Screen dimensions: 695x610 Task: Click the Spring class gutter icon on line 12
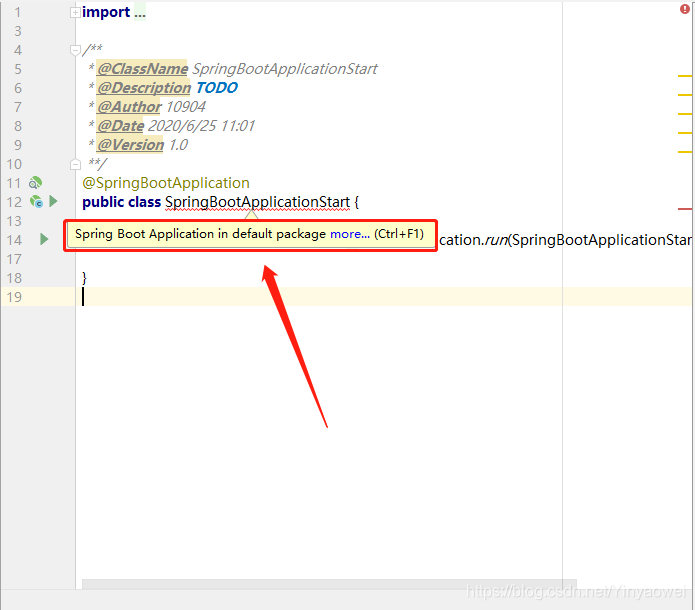(36, 202)
